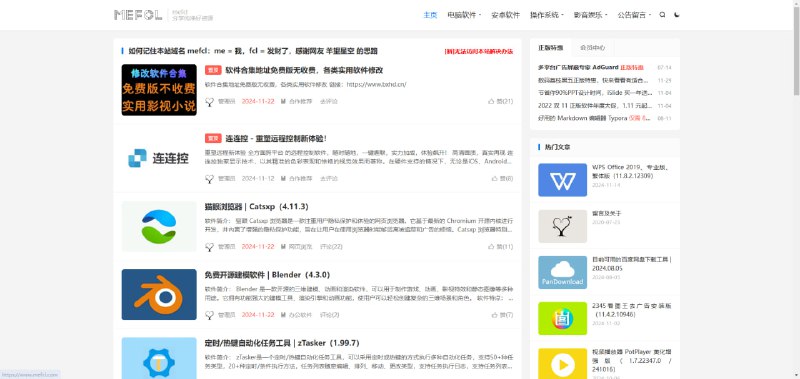This screenshot has height=379, width=800.
Task: Open 评论(22) on Catsxp post
Action: 331,247
